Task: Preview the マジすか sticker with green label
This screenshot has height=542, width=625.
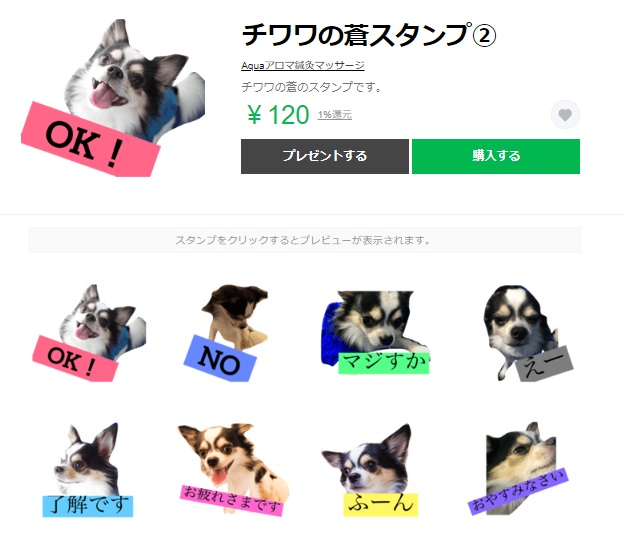Action: (x=375, y=333)
